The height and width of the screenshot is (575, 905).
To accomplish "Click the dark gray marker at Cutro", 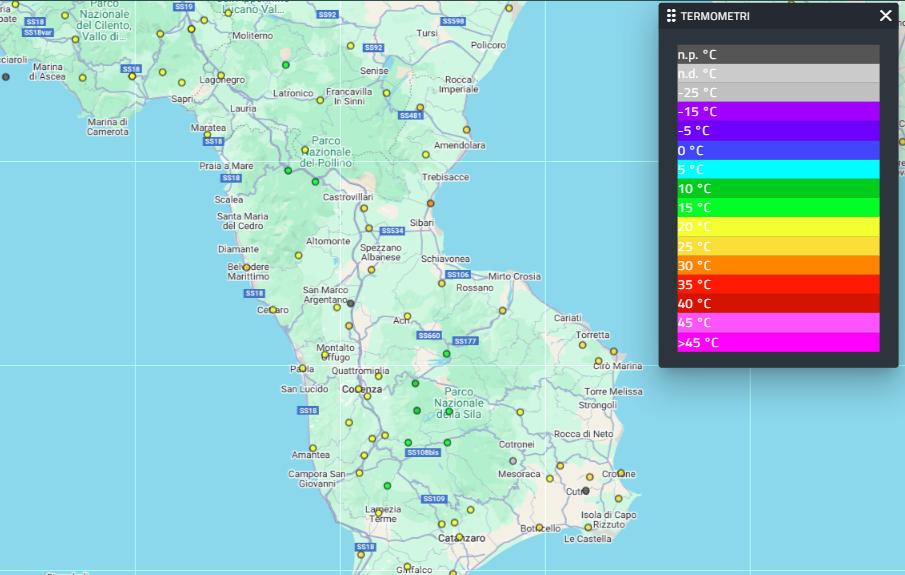I will [x=586, y=491].
